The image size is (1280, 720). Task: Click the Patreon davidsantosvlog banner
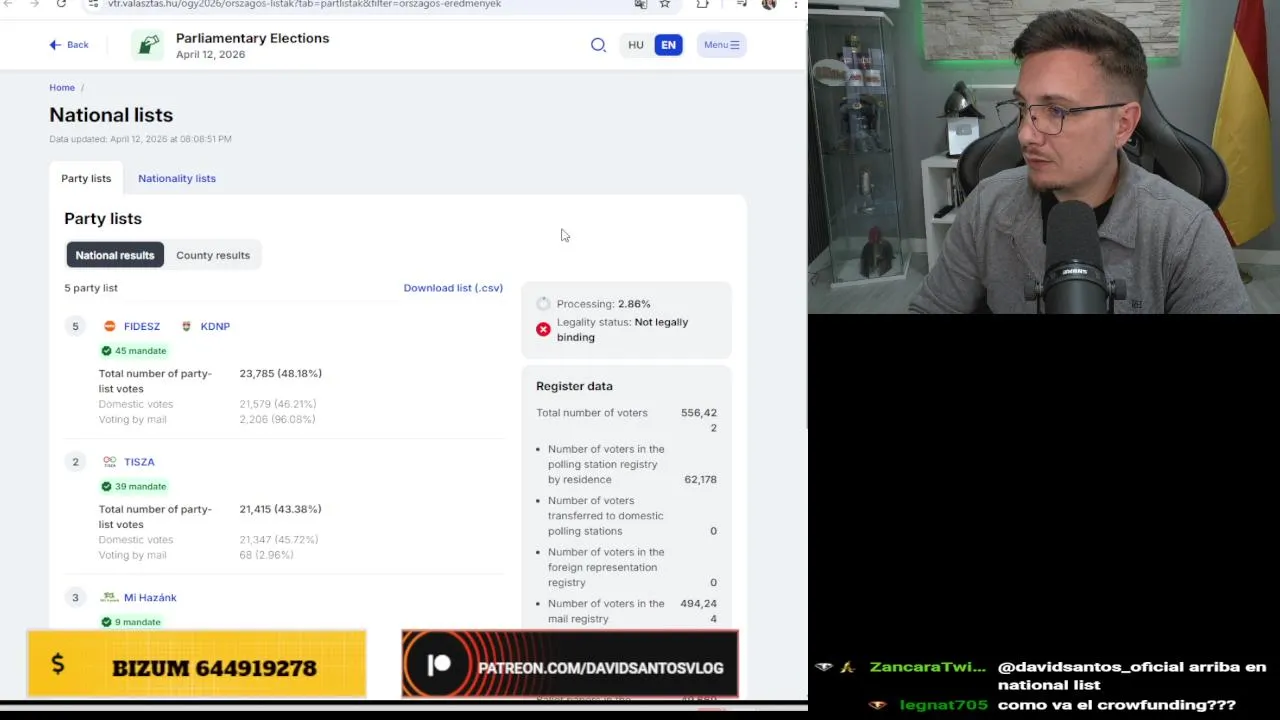point(570,664)
